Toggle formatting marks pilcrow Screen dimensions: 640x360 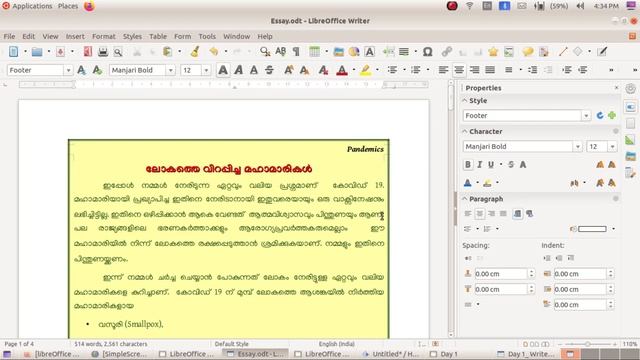pos(296,51)
